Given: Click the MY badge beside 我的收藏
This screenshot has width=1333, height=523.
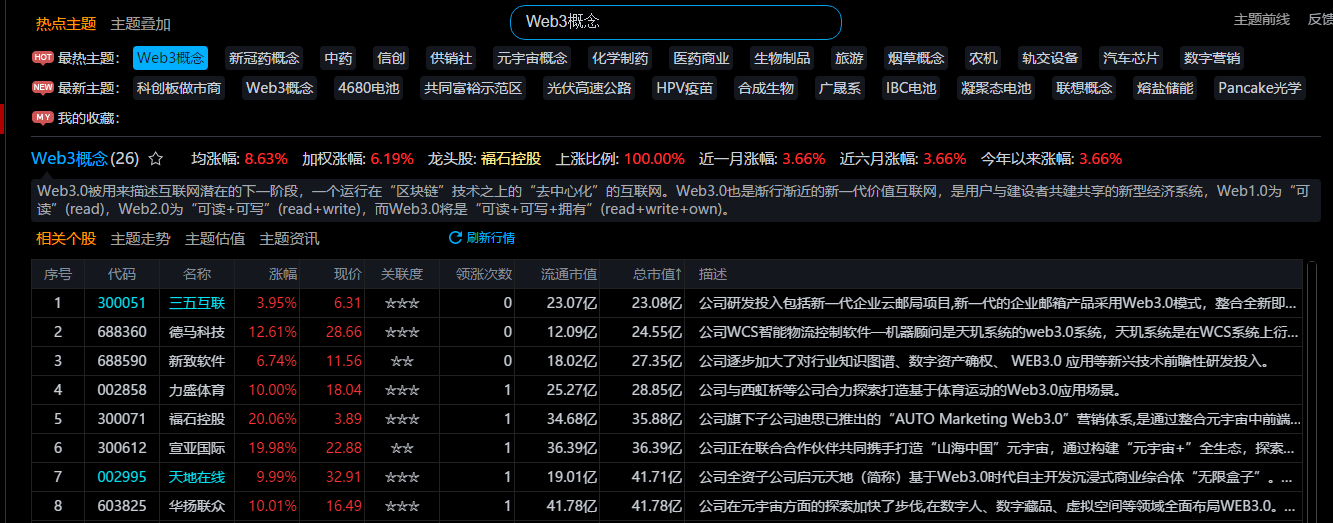Looking at the screenshot, I should coord(43,118).
